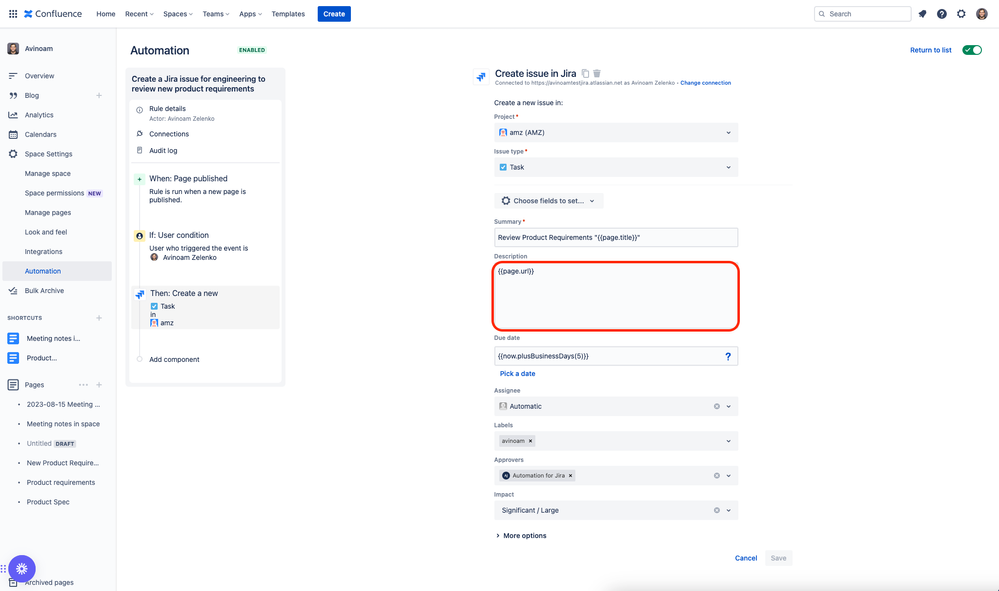Image resolution: width=999 pixels, height=591 pixels.
Task: Click Return to list link
Action: coord(930,50)
